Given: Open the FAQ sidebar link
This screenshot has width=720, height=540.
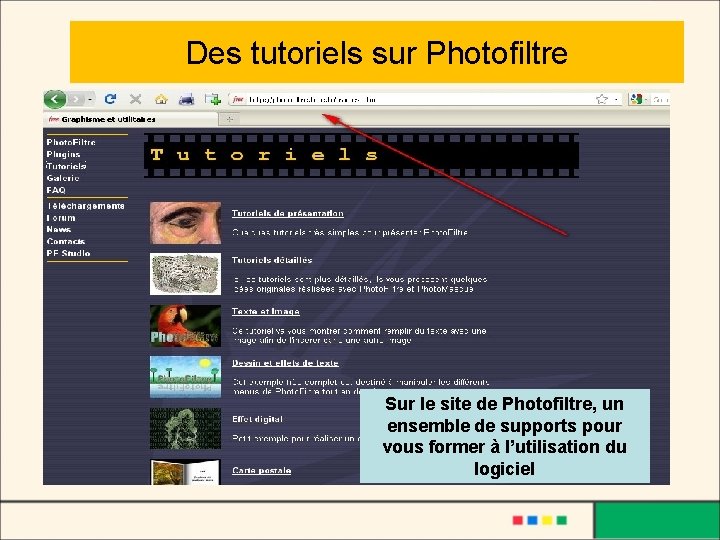Looking at the screenshot, I should (56, 190).
